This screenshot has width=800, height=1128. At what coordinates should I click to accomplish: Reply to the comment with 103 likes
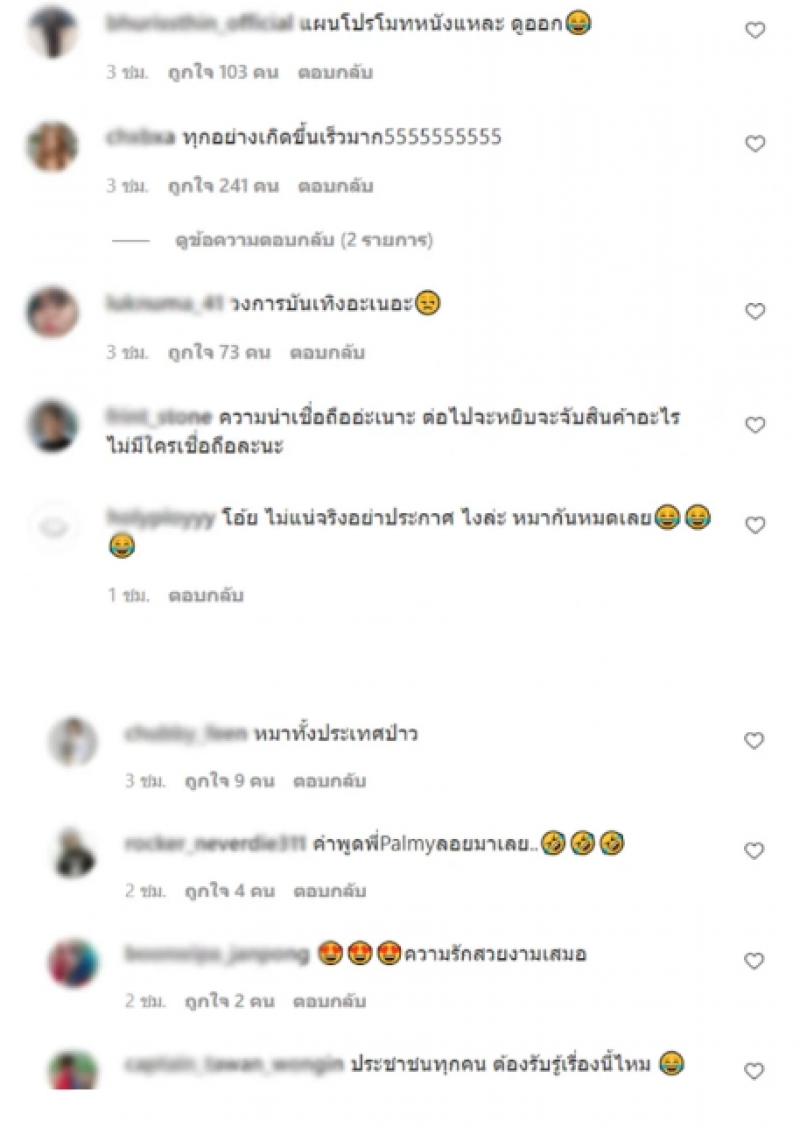pos(335,73)
